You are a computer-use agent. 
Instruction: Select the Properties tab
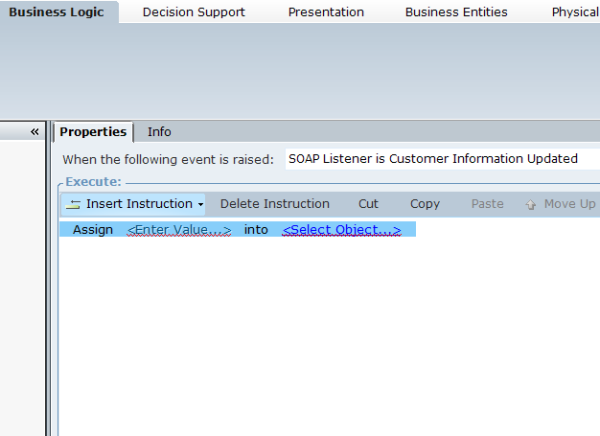pyautogui.click(x=93, y=132)
